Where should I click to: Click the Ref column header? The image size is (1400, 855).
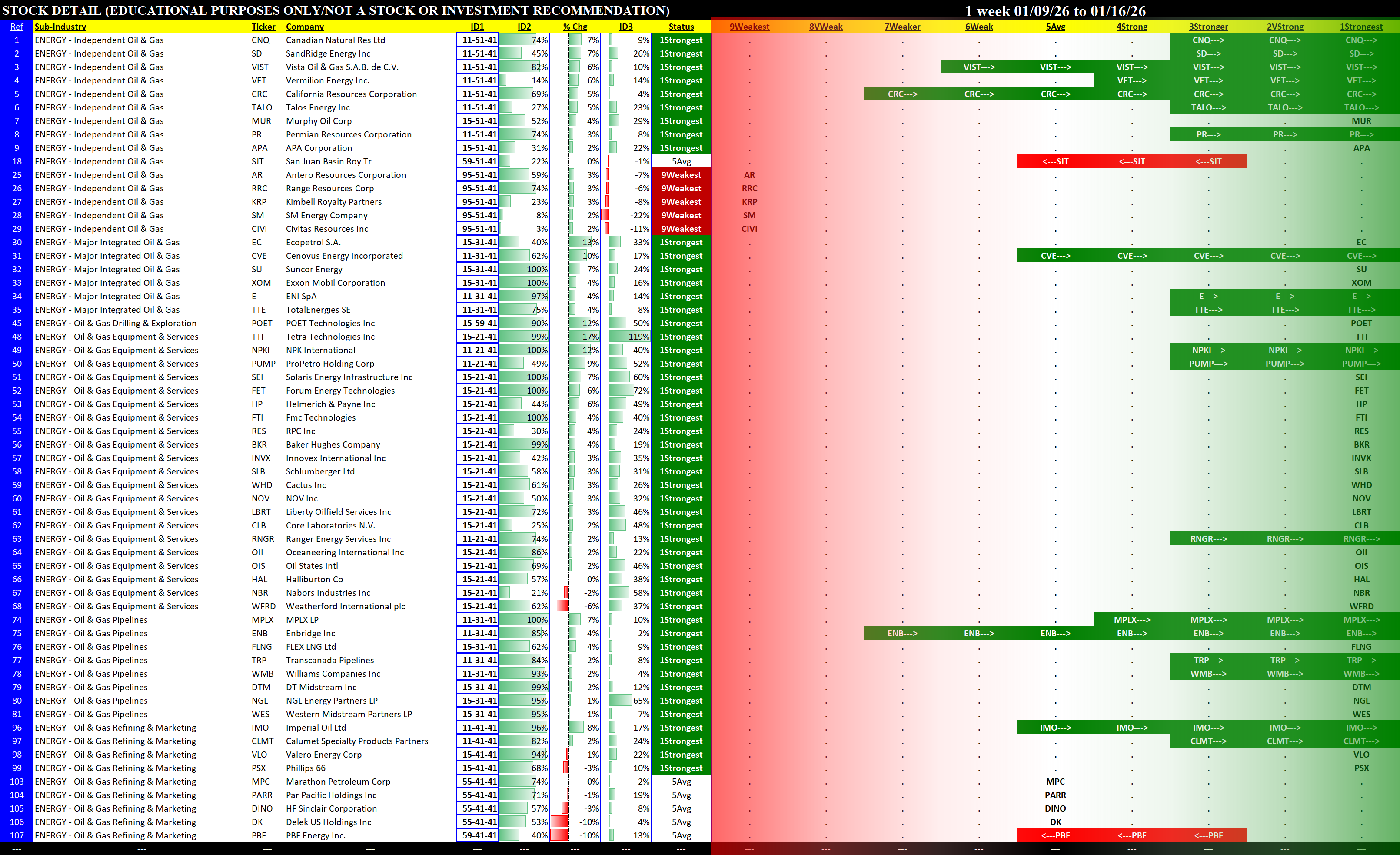click(x=17, y=27)
